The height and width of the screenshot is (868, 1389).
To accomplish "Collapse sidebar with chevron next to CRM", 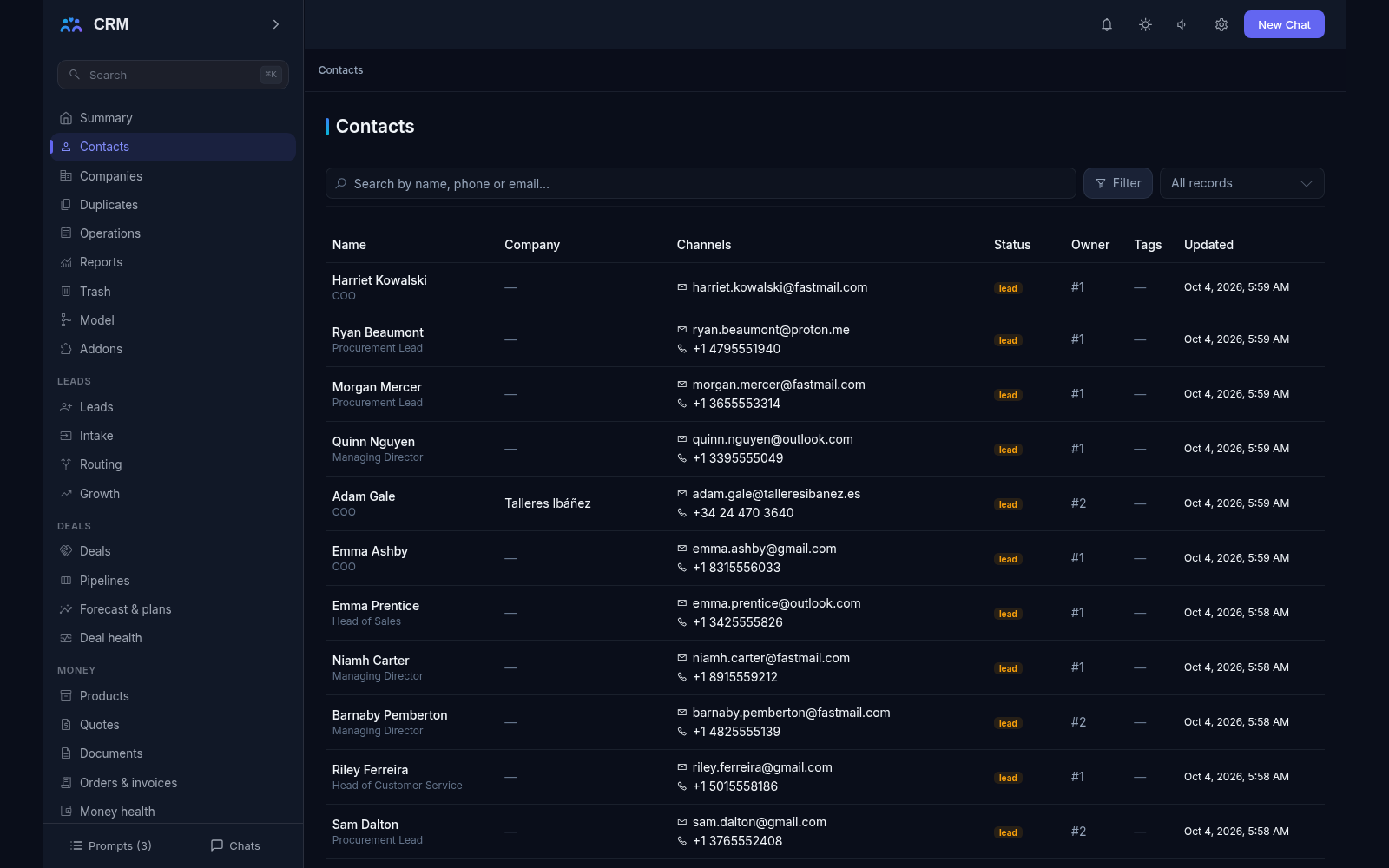I will pos(276,24).
